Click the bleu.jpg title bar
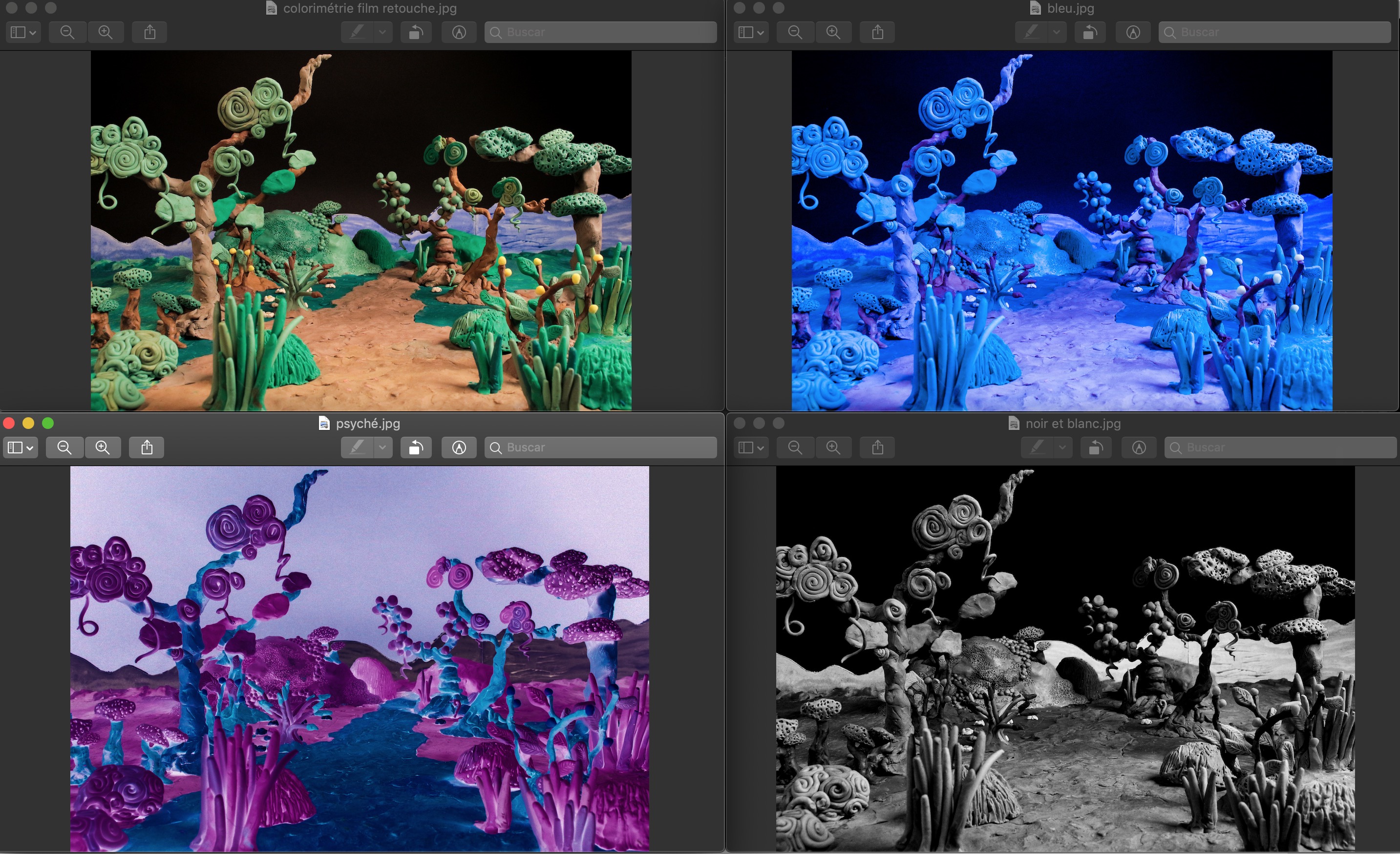 (x=1070, y=8)
